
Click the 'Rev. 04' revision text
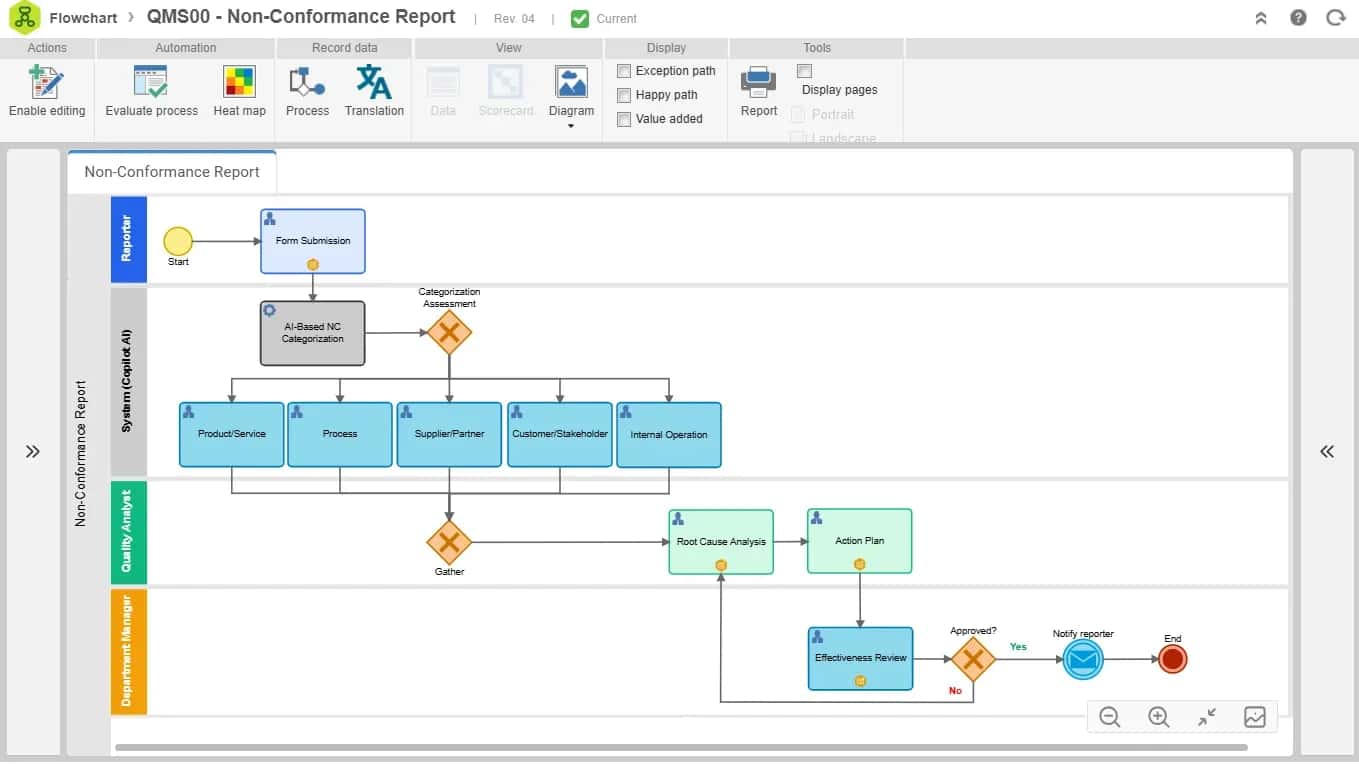514,19
